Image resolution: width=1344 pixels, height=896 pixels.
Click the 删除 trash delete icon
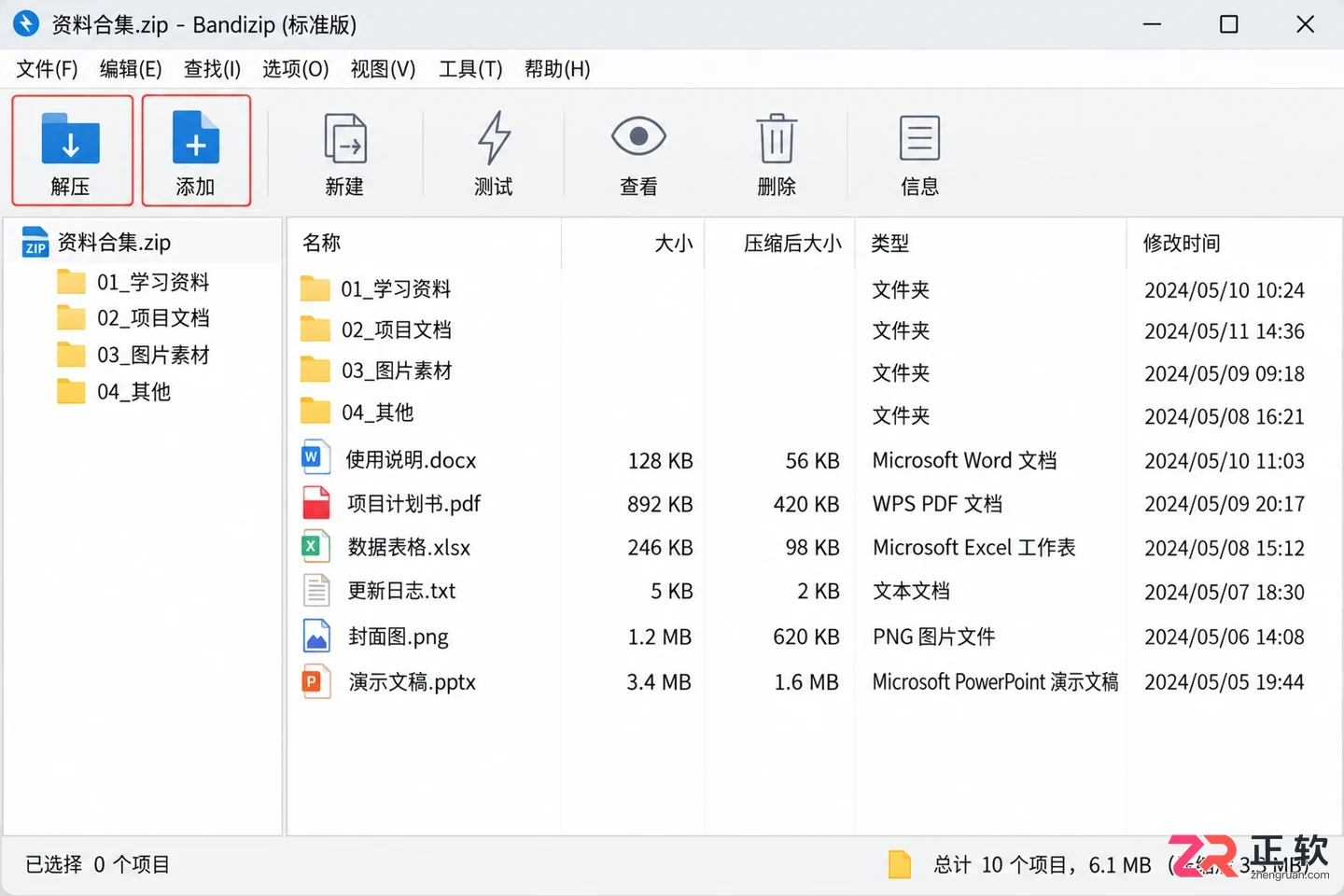coord(777,138)
